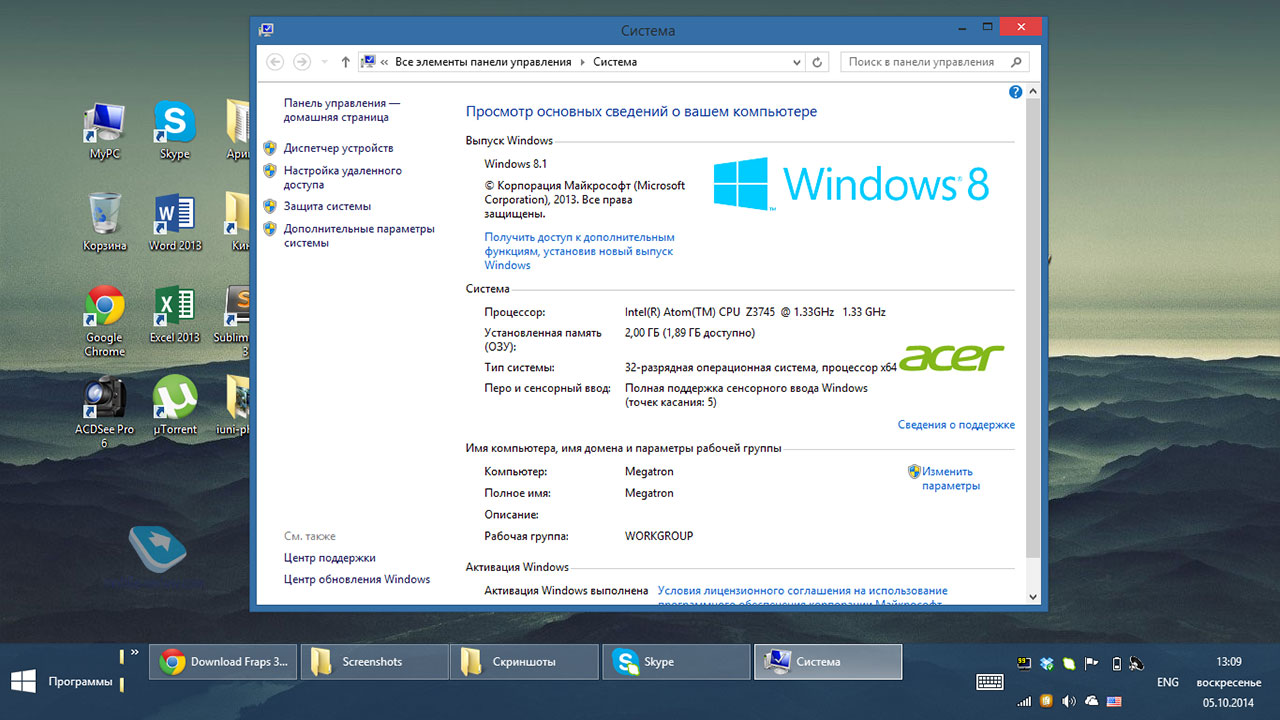Screen dimensions: 1280x720
Task: Switch to the Skype taskbar button
Action: tap(675, 662)
